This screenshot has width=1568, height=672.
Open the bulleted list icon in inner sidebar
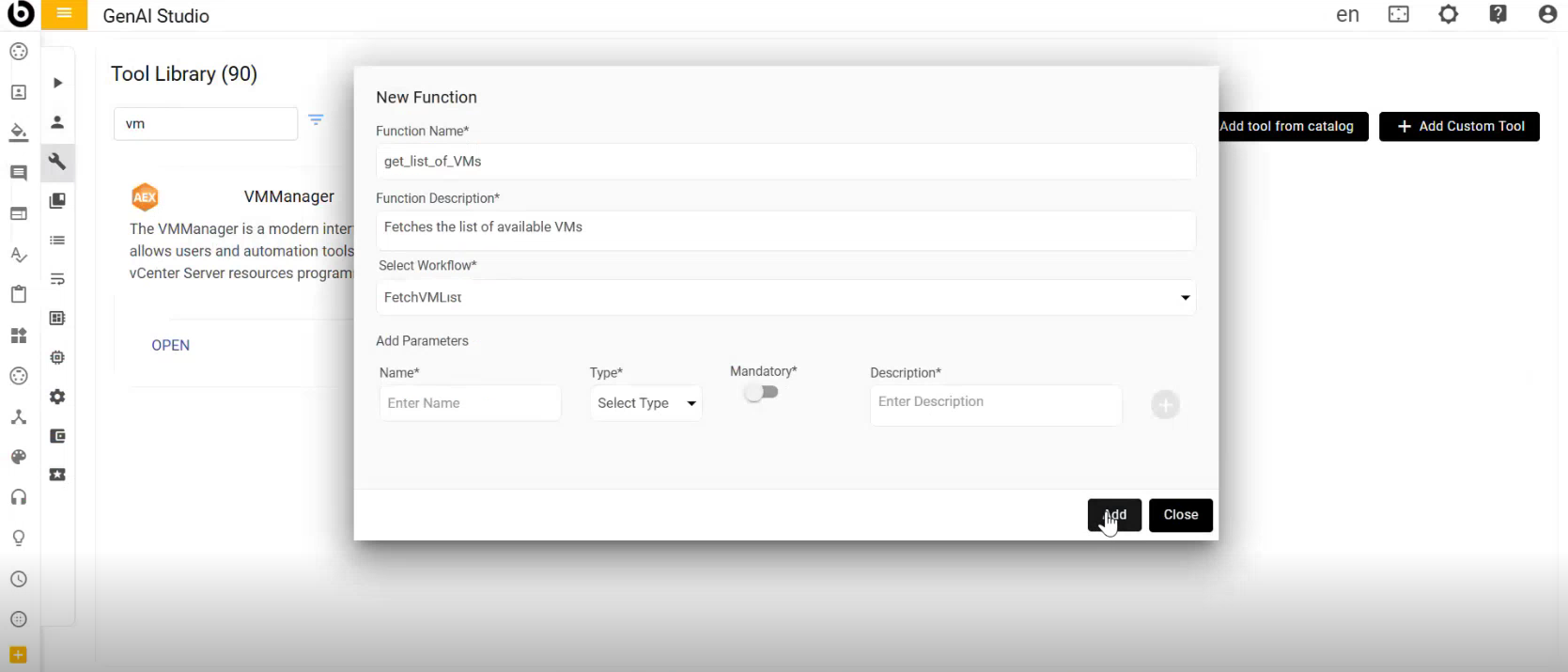[x=57, y=241]
